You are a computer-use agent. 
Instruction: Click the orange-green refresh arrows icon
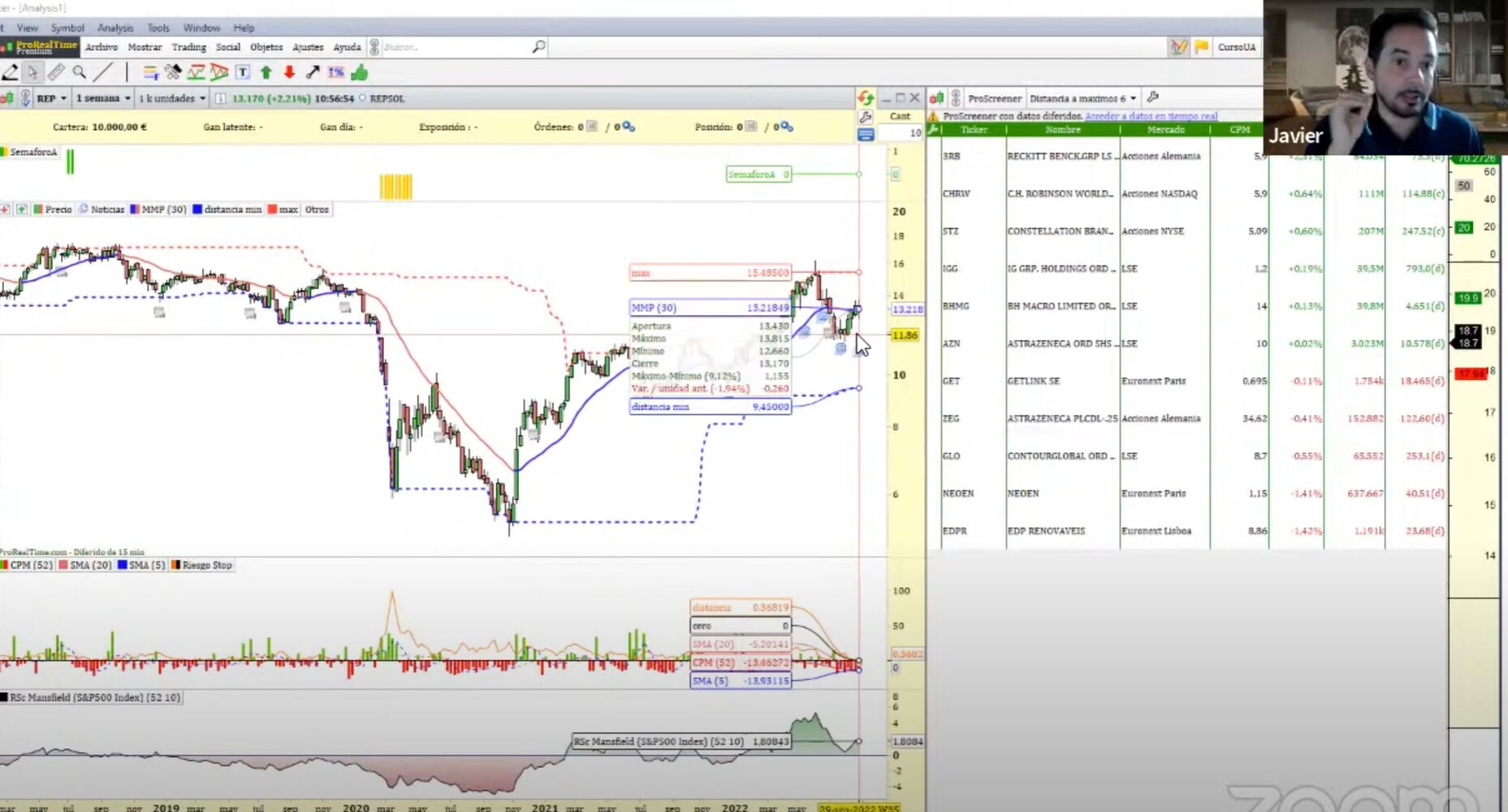pos(866,98)
